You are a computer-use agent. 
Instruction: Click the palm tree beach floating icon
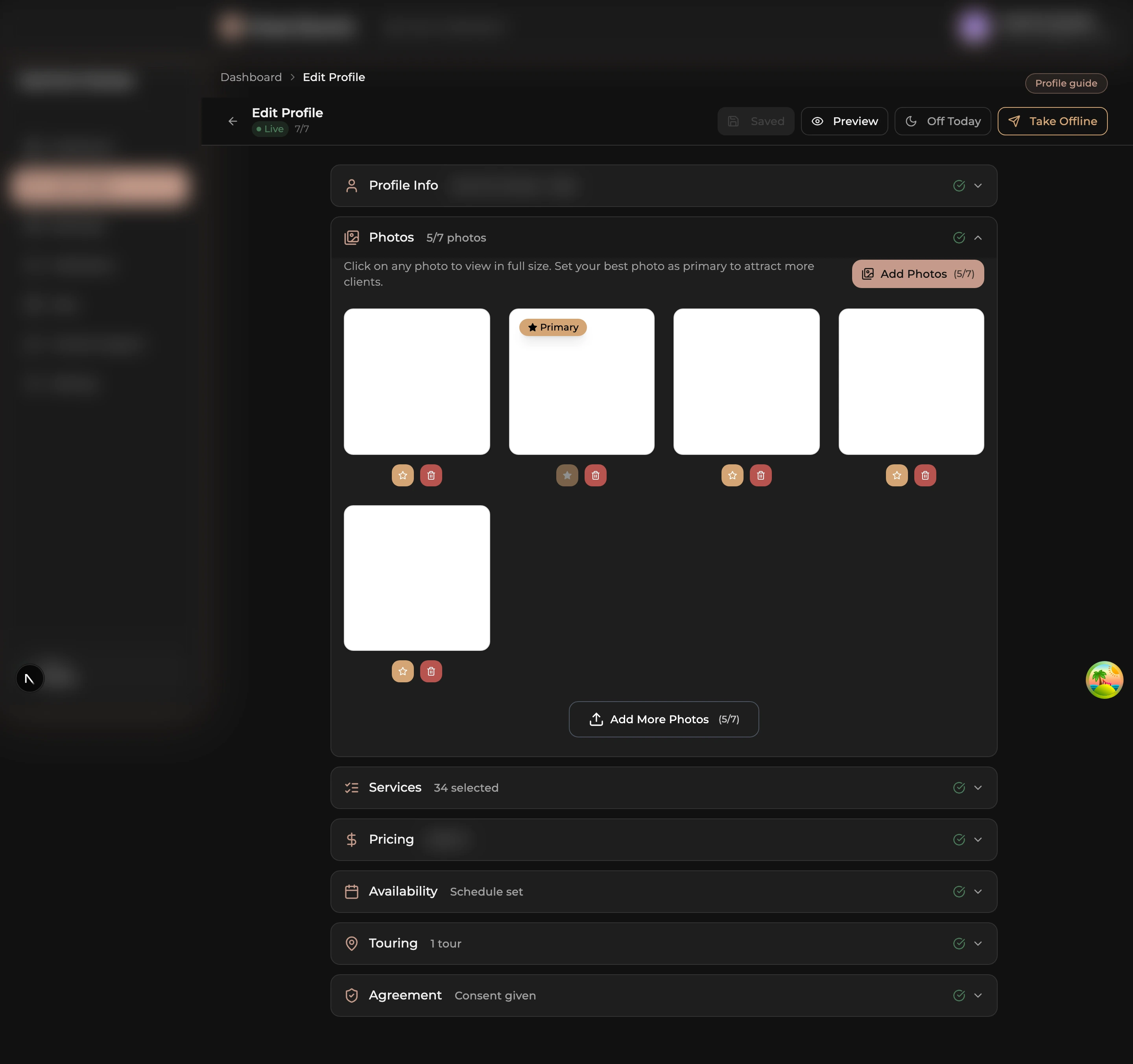(x=1104, y=679)
